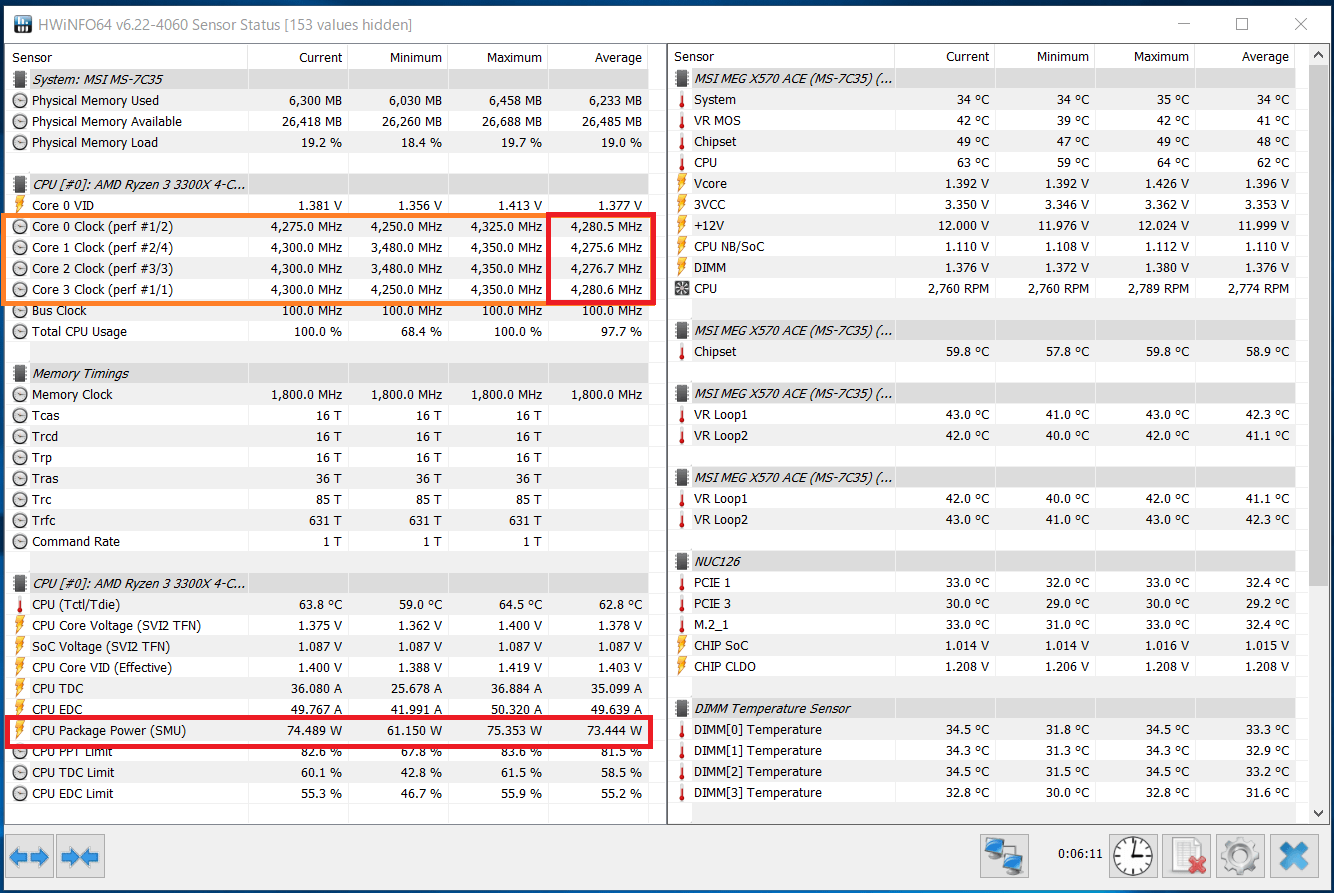Select CPU Package Power (SMU) row
1334x893 pixels.
[327, 730]
